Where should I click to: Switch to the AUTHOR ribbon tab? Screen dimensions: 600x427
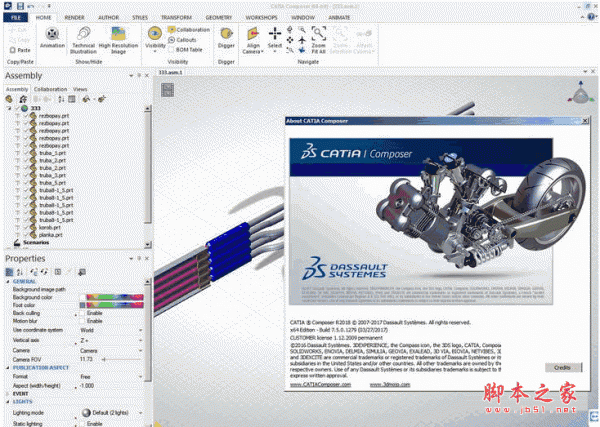(x=108, y=18)
